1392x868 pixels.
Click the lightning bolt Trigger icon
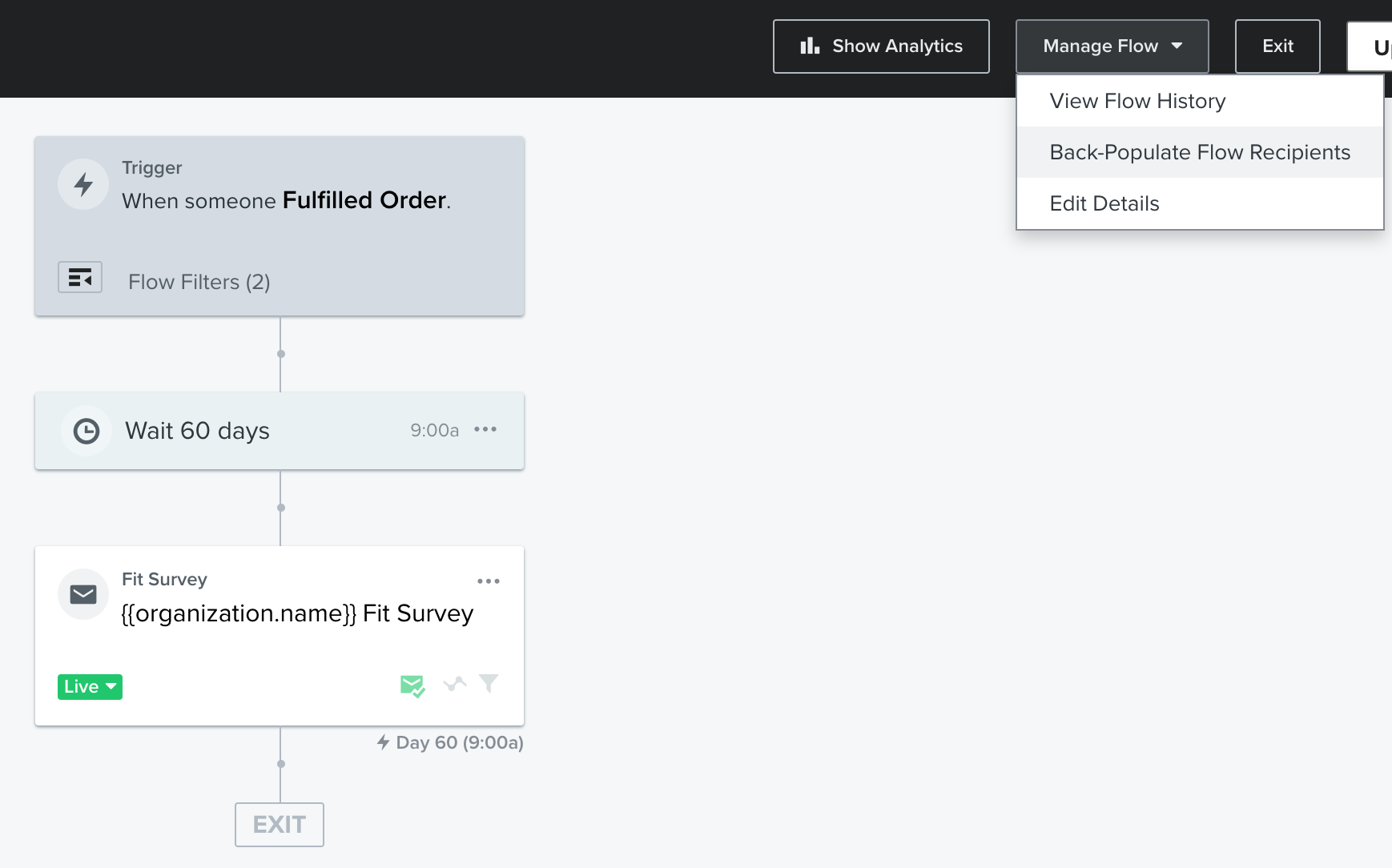(83, 185)
